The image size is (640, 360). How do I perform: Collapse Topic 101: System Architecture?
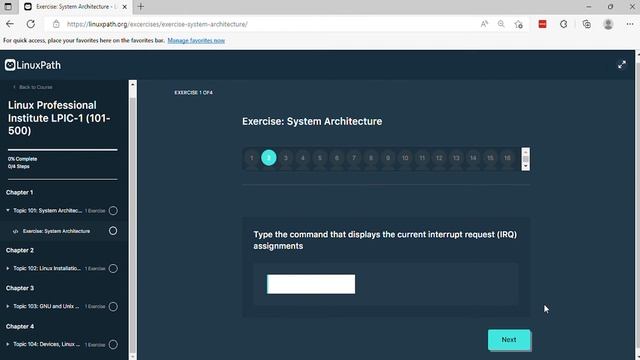[8, 210]
